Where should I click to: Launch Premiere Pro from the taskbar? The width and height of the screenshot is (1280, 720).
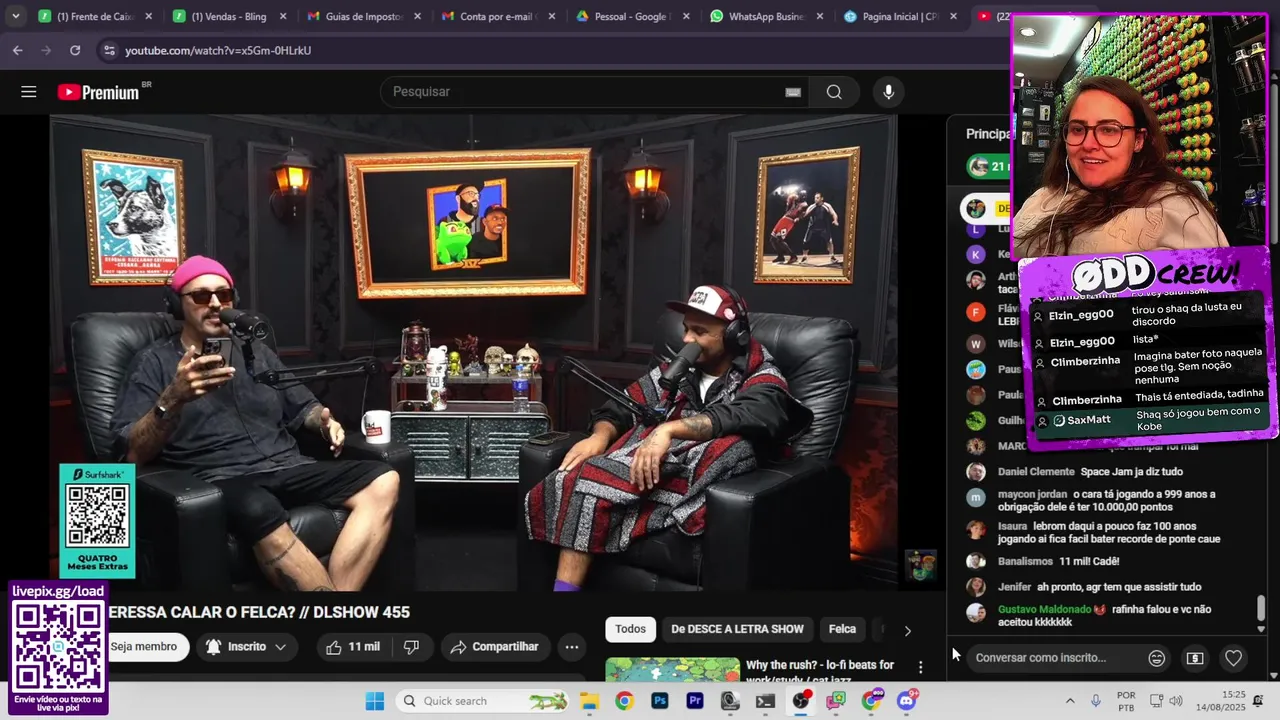(x=695, y=701)
